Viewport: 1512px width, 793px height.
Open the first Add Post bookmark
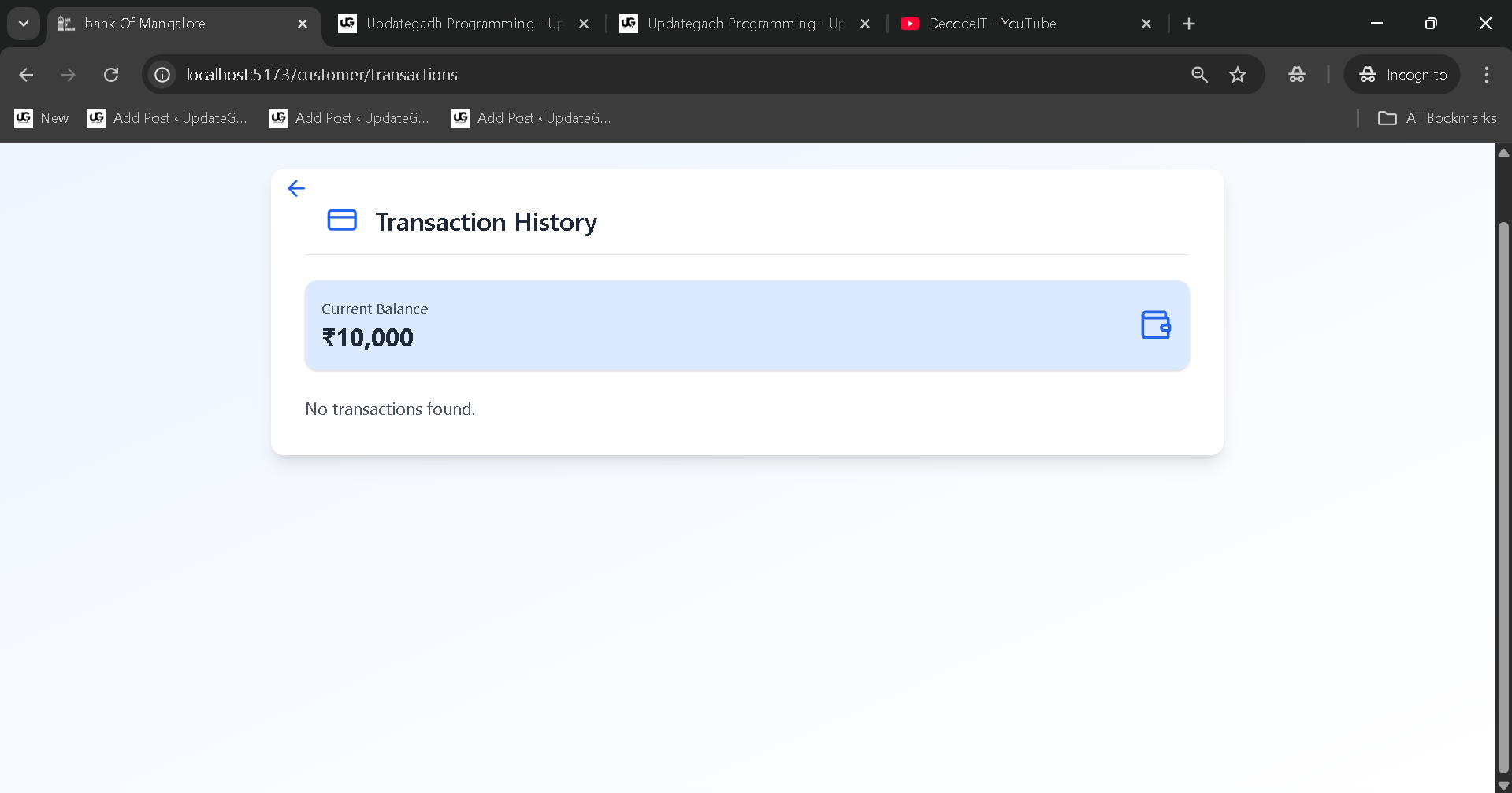(x=168, y=118)
